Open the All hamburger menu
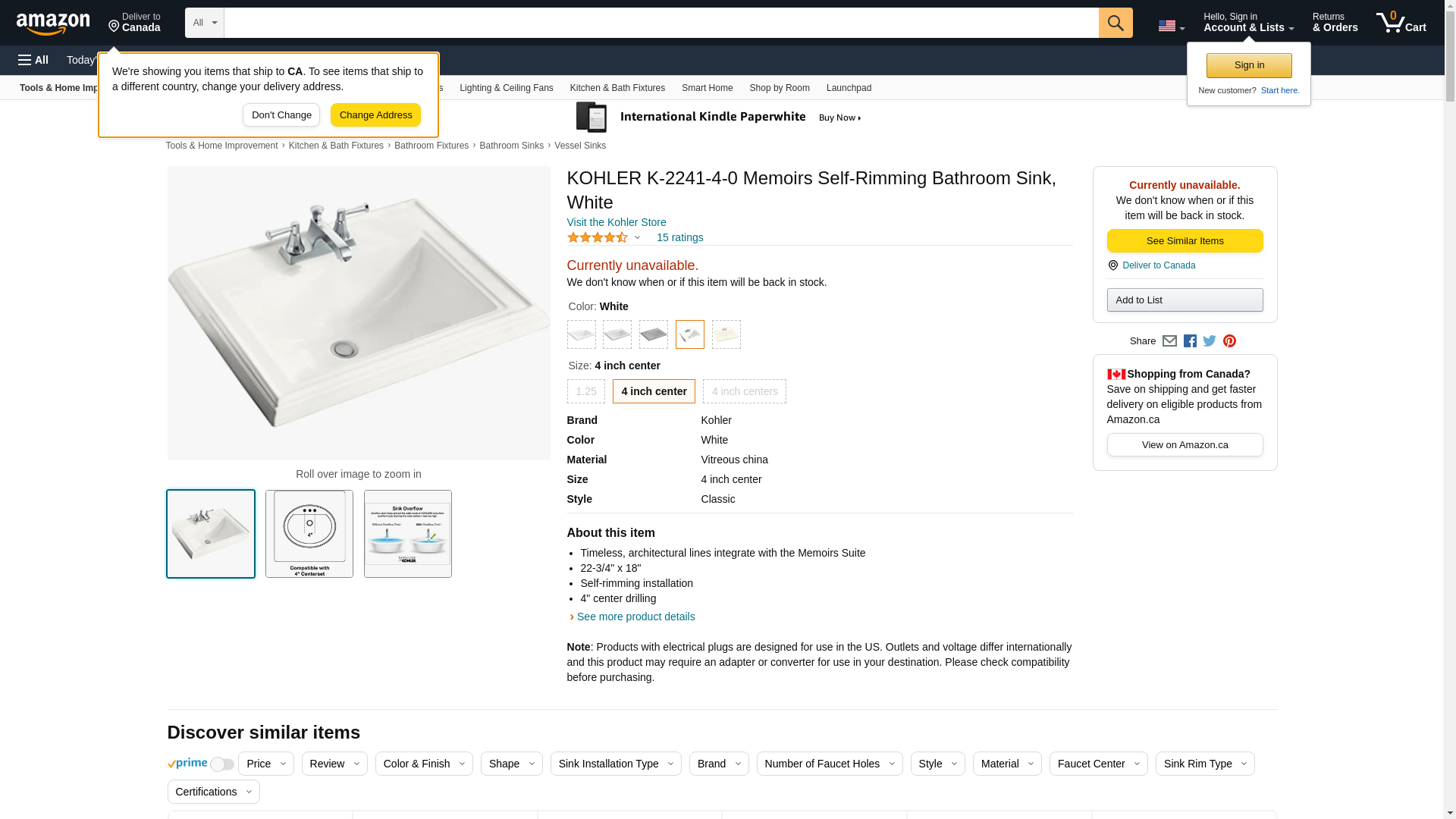Screen dimensions: 1456x819 (x=33, y=60)
